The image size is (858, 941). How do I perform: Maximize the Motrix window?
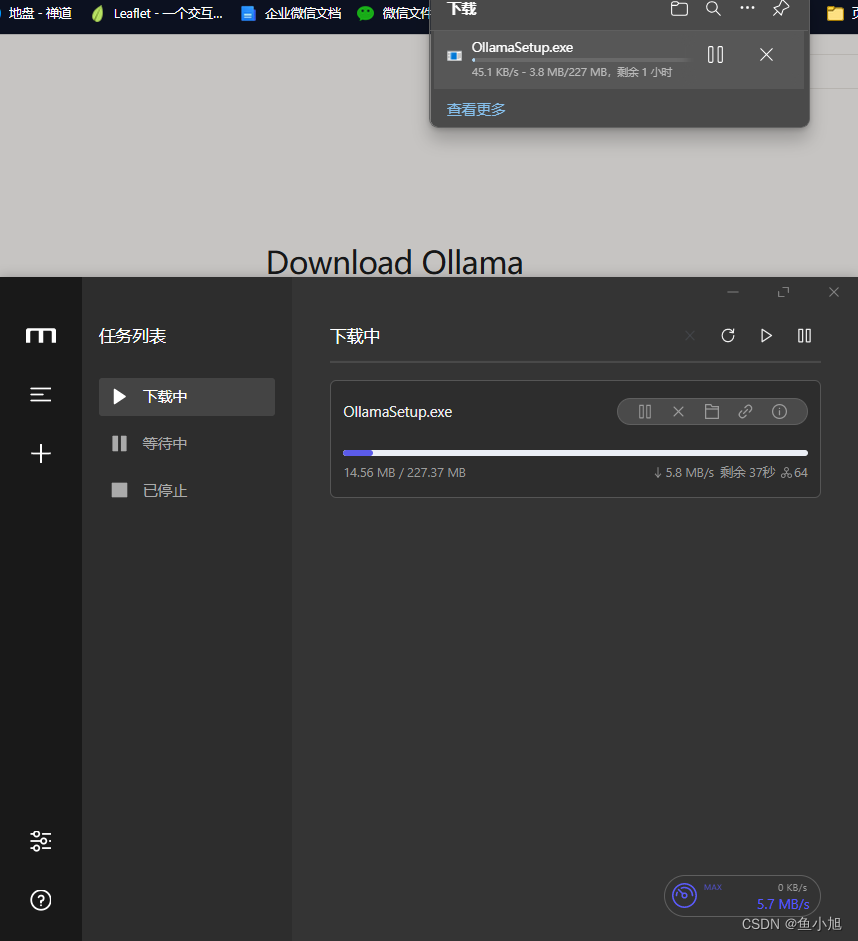783,292
